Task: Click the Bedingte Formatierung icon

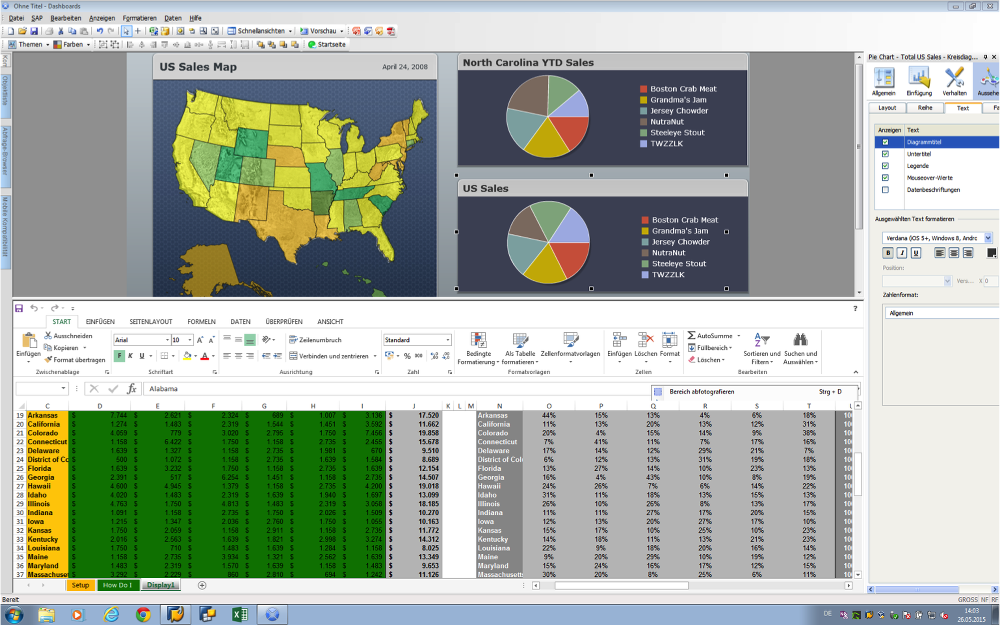Action: pos(478,341)
